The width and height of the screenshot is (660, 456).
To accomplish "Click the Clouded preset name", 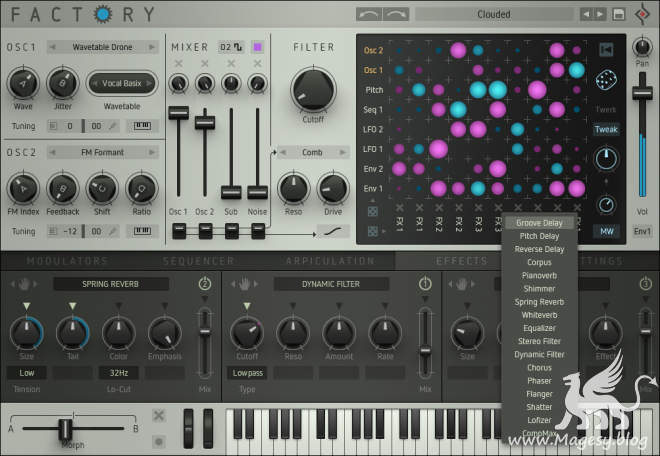I will point(494,14).
